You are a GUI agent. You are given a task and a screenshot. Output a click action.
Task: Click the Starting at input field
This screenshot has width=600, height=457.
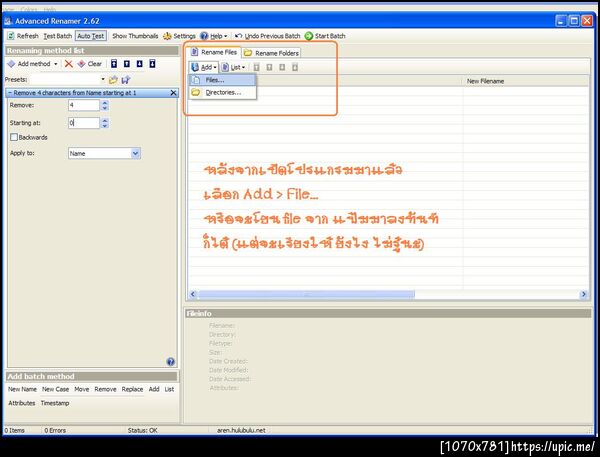[84, 123]
